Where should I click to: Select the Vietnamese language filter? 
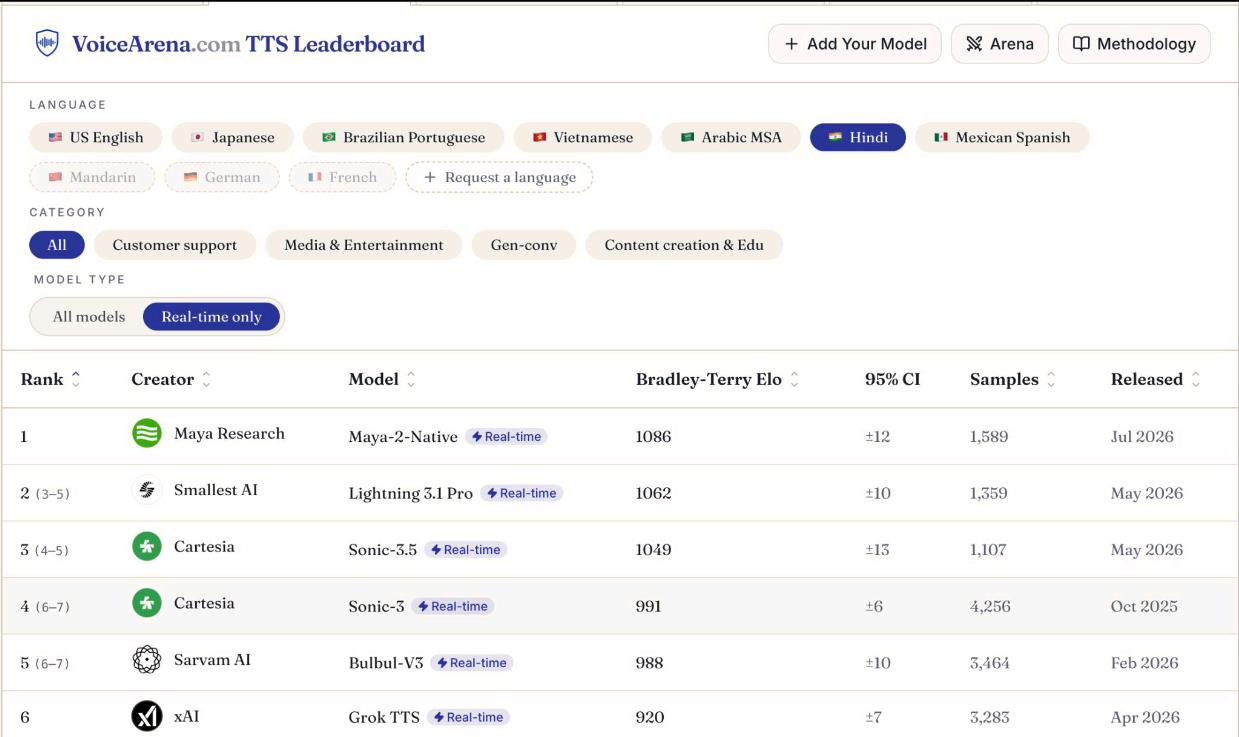(x=582, y=137)
